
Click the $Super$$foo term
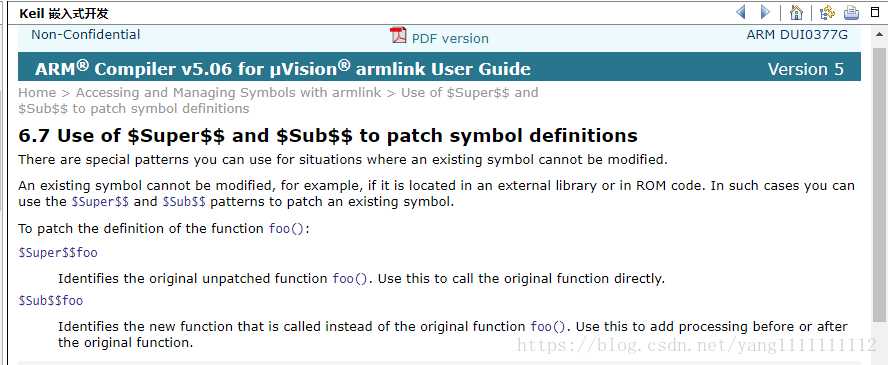[58, 253]
